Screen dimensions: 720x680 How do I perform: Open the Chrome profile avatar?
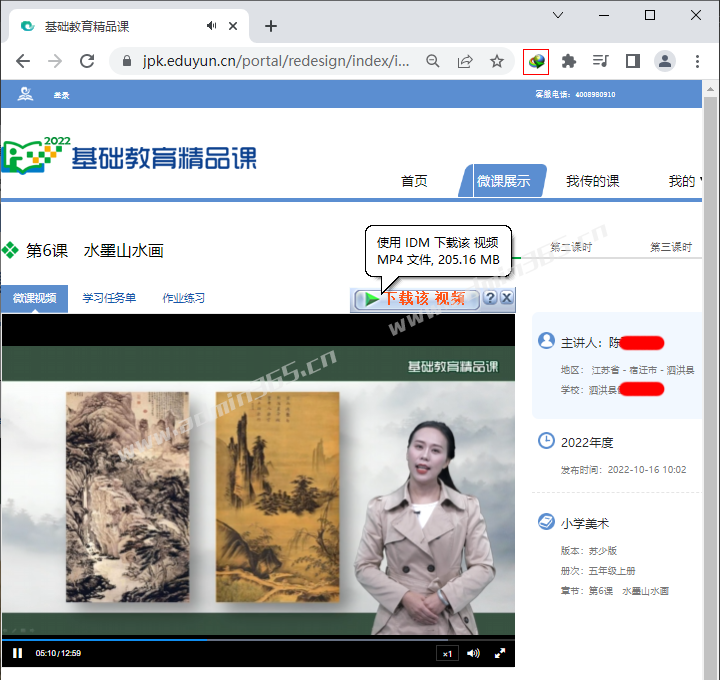(x=664, y=61)
